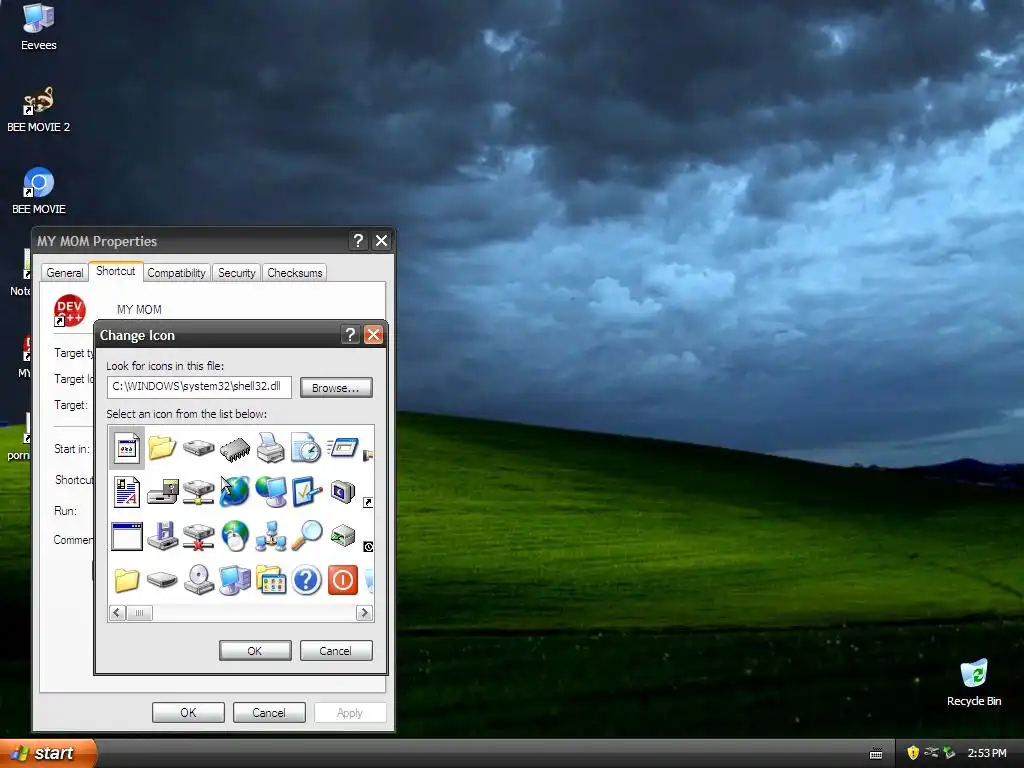
Task: Pick the networked computers icon
Action: (271, 536)
